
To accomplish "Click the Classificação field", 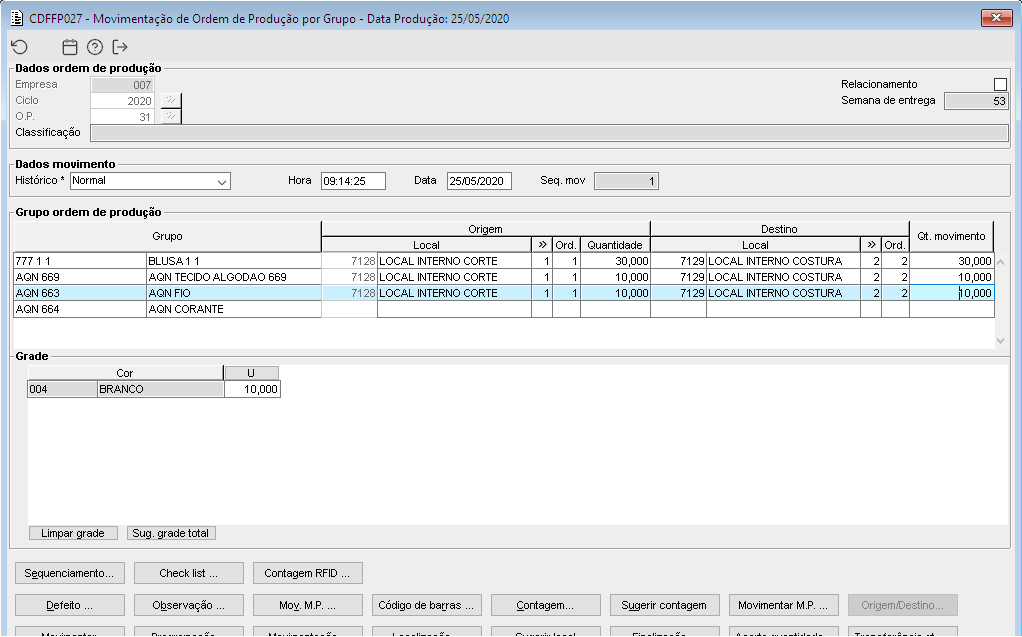I will coord(549,133).
